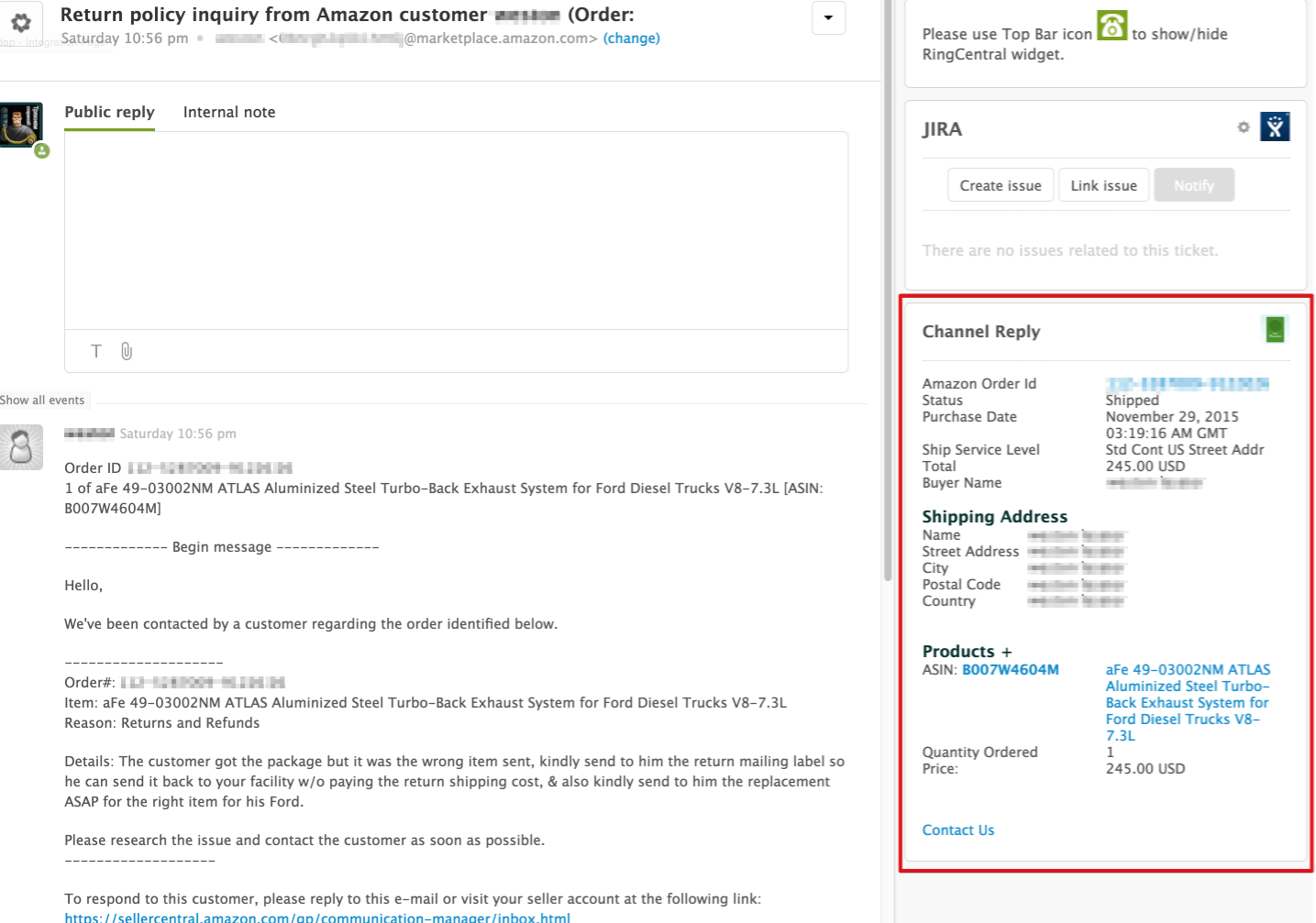Click the agent avatar next to the reply box

click(21, 126)
